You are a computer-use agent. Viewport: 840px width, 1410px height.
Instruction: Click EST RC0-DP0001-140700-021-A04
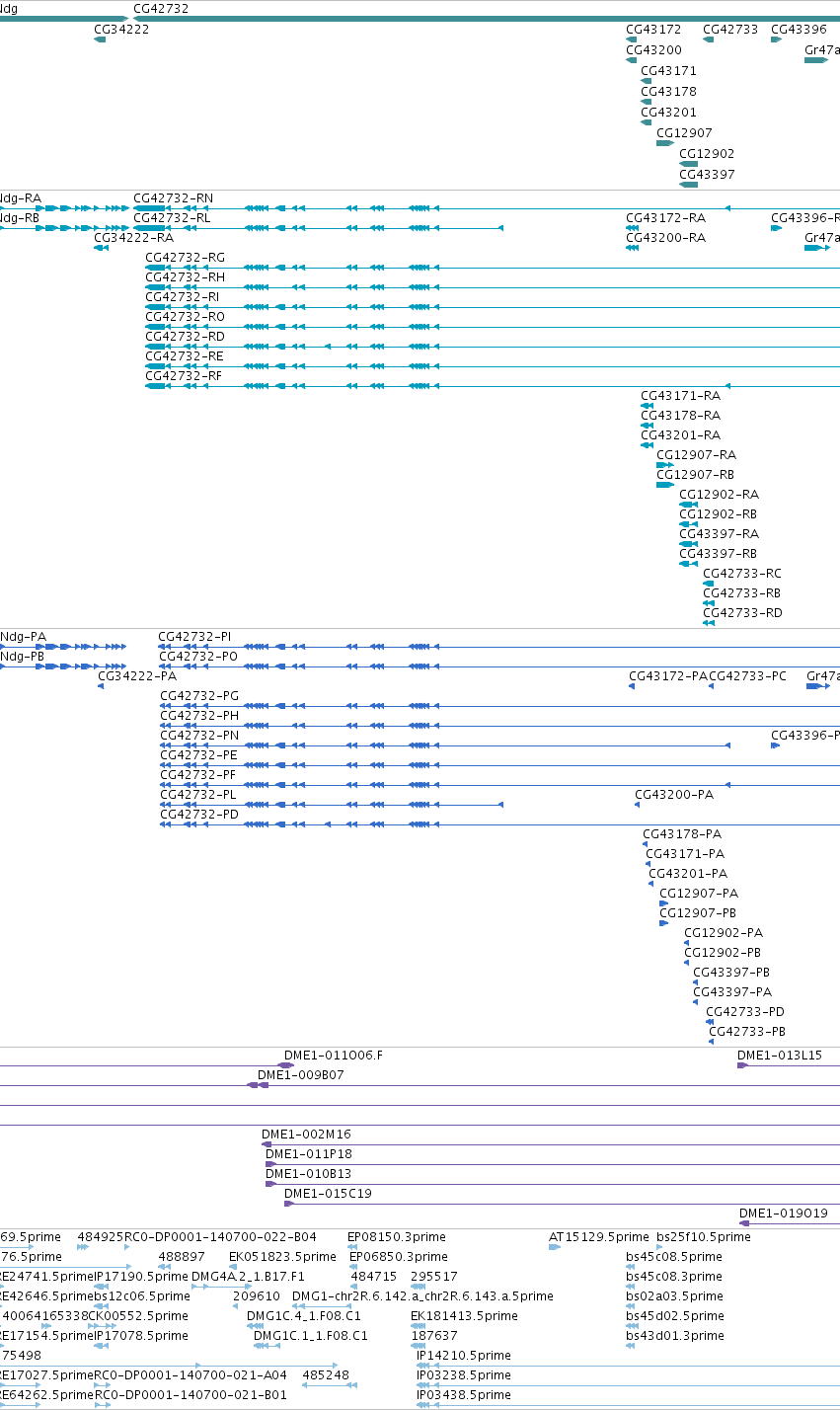pyautogui.click(x=191, y=1375)
